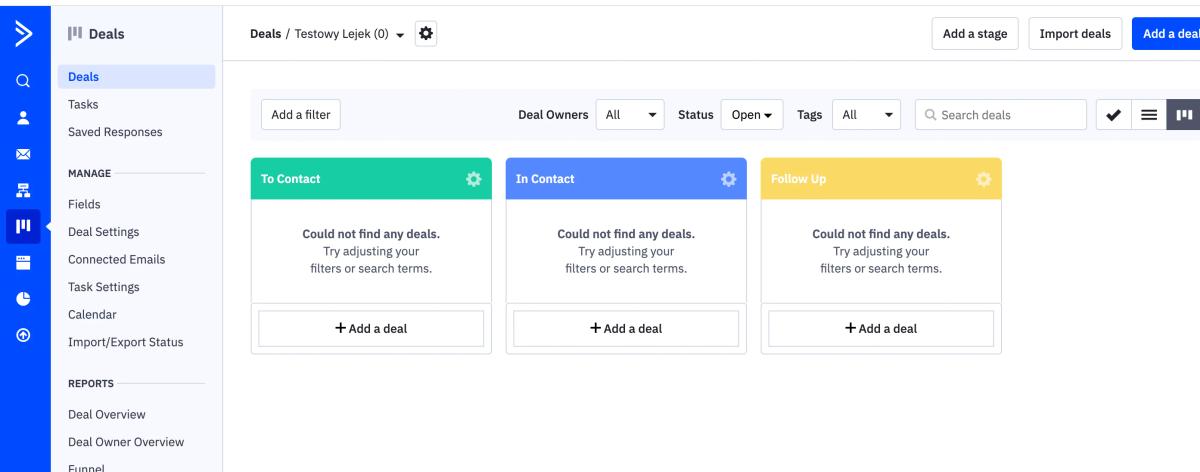
Task: Open In Contact stage settings gear
Action: tap(729, 179)
